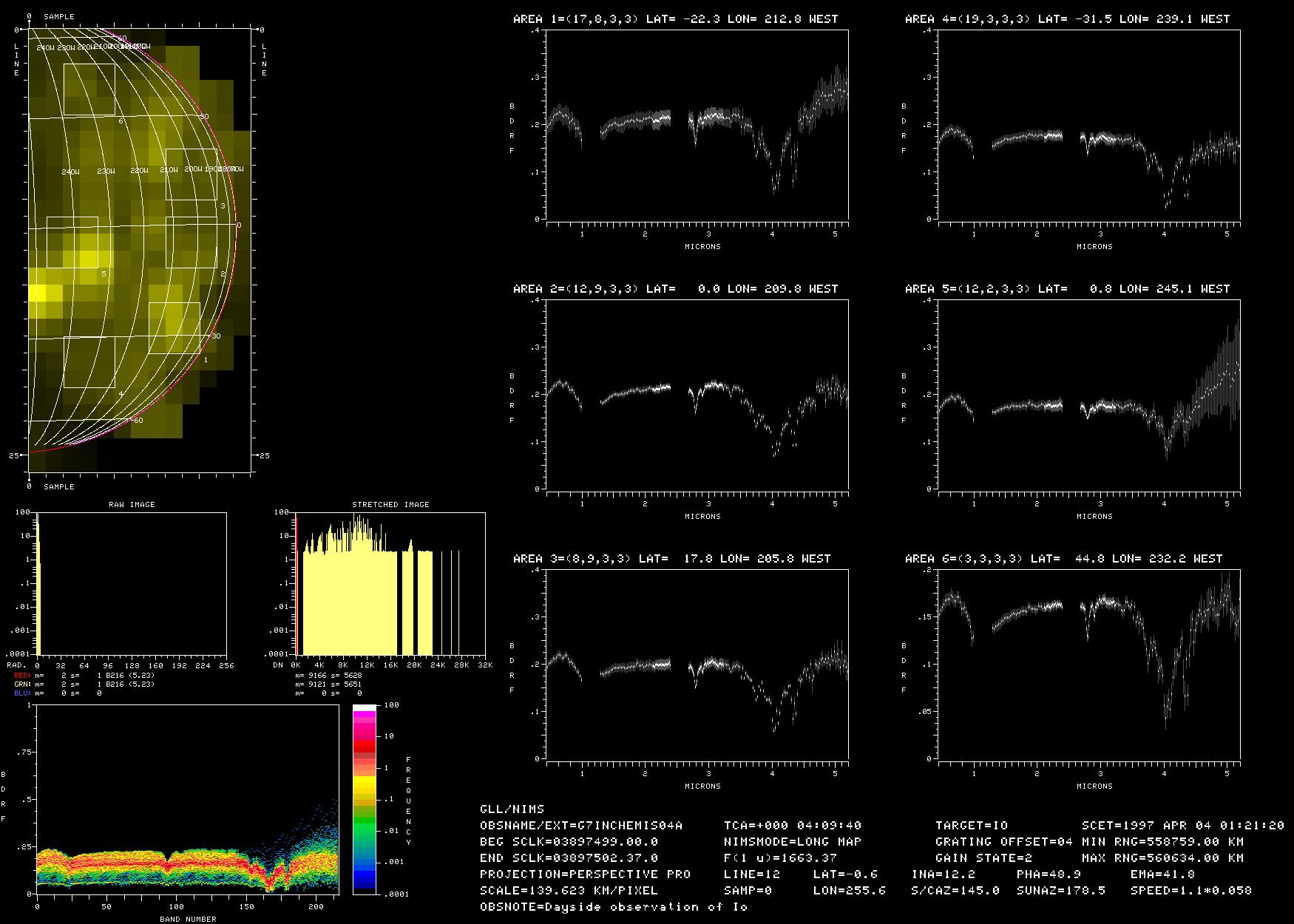Pick the yellow band in the frequency color bar
The image size is (1294, 924).
pyautogui.click(x=364, y=782)
